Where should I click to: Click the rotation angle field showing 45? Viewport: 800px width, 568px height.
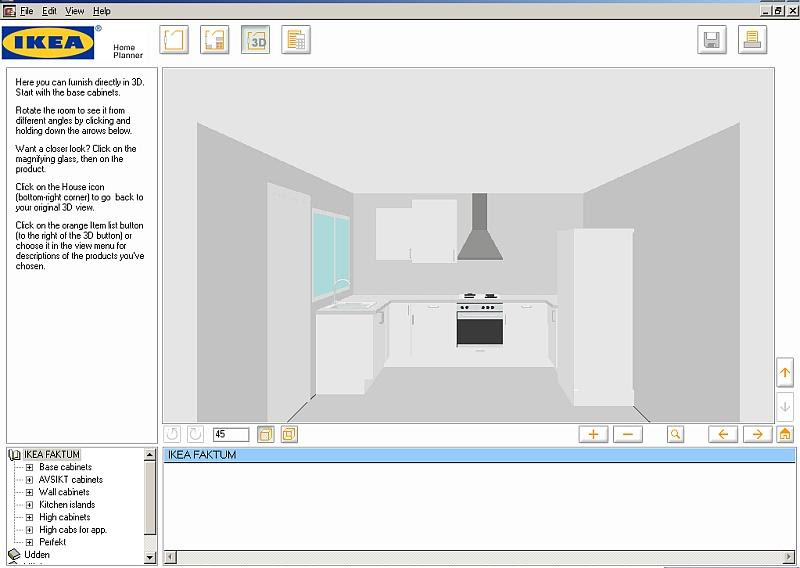(231, 434)
